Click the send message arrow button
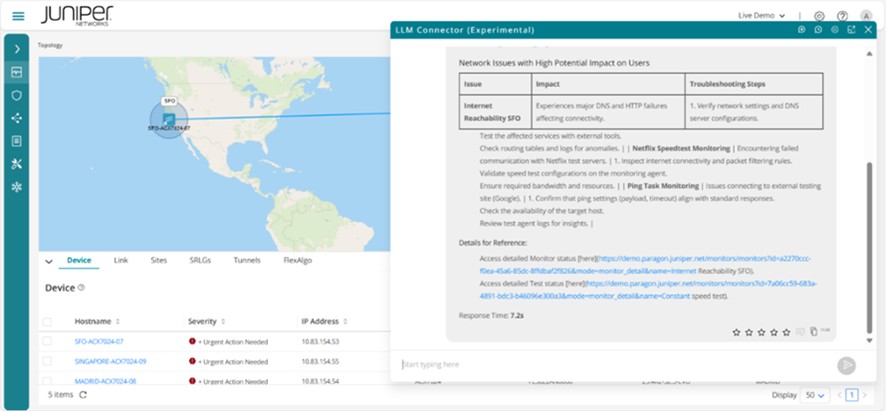 (x=846, y=365)
